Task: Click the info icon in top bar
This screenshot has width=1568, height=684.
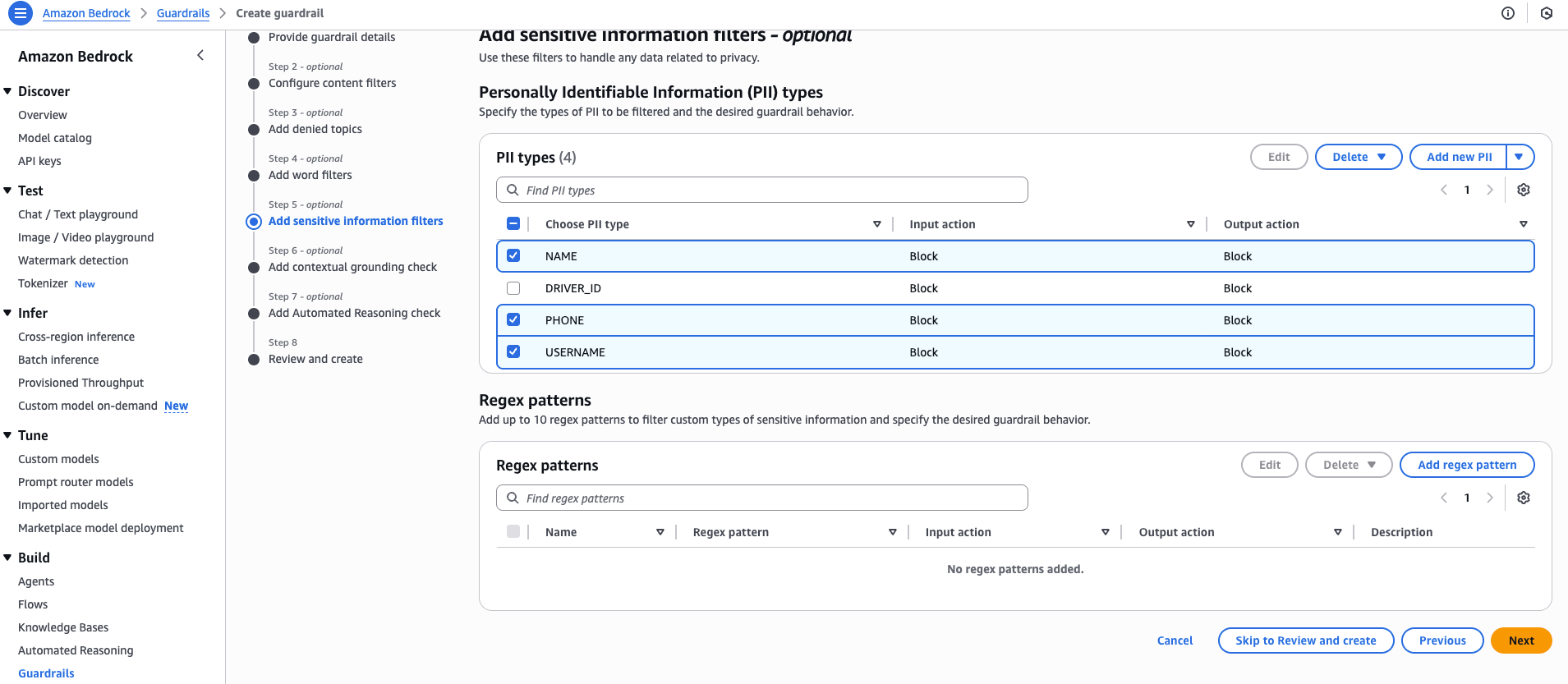Action: 1507,13
